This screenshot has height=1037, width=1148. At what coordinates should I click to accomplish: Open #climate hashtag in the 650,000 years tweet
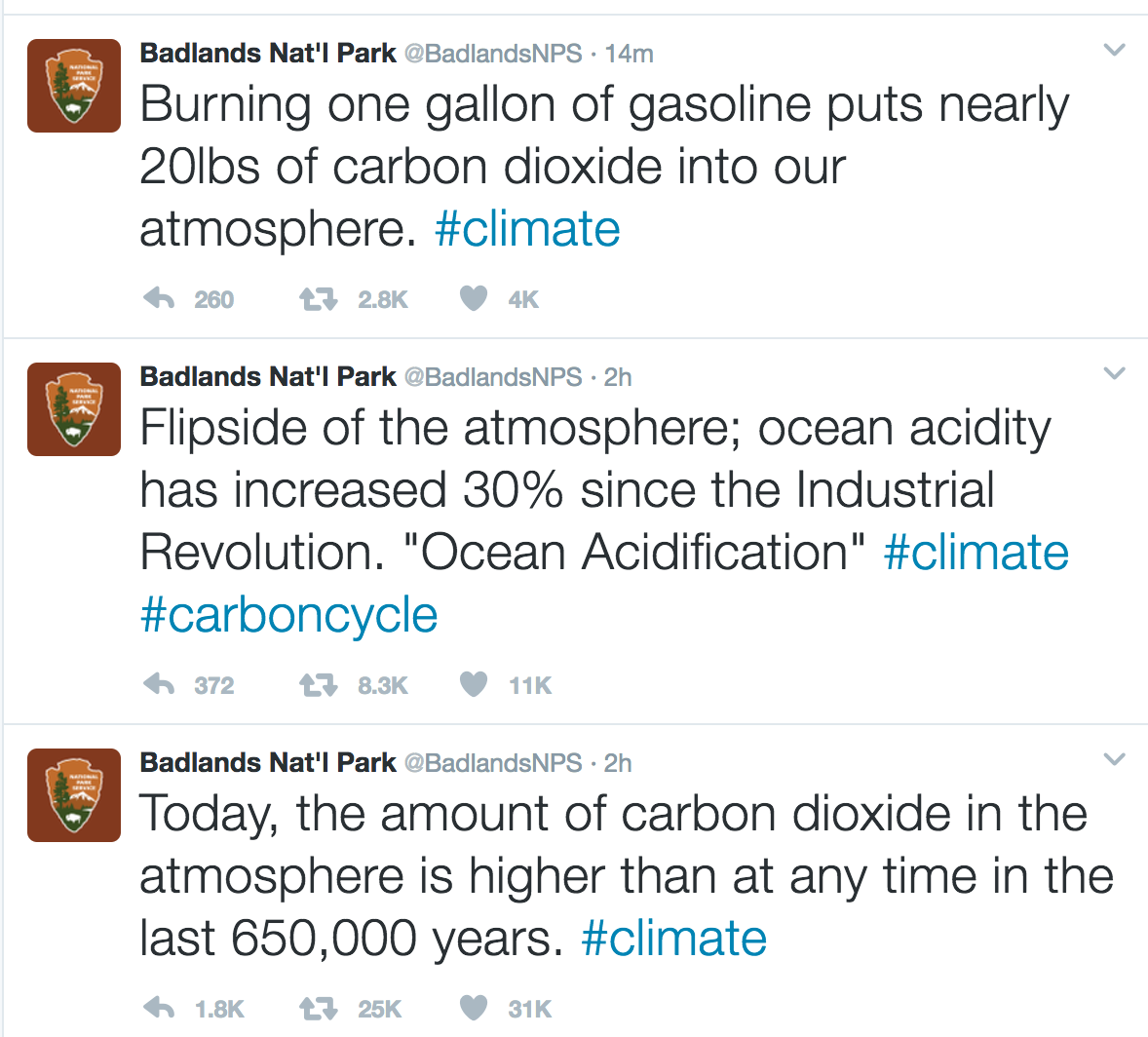673,940
